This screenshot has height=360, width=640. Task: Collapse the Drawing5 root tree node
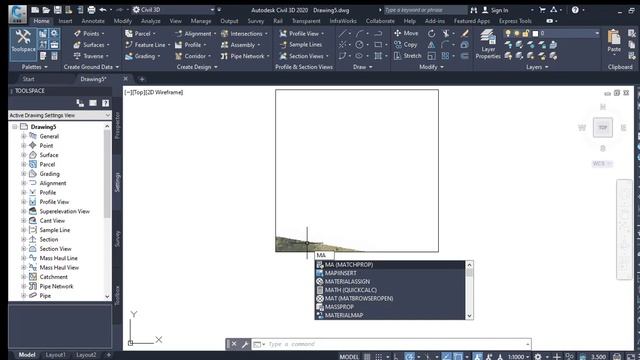pos(15,127)
